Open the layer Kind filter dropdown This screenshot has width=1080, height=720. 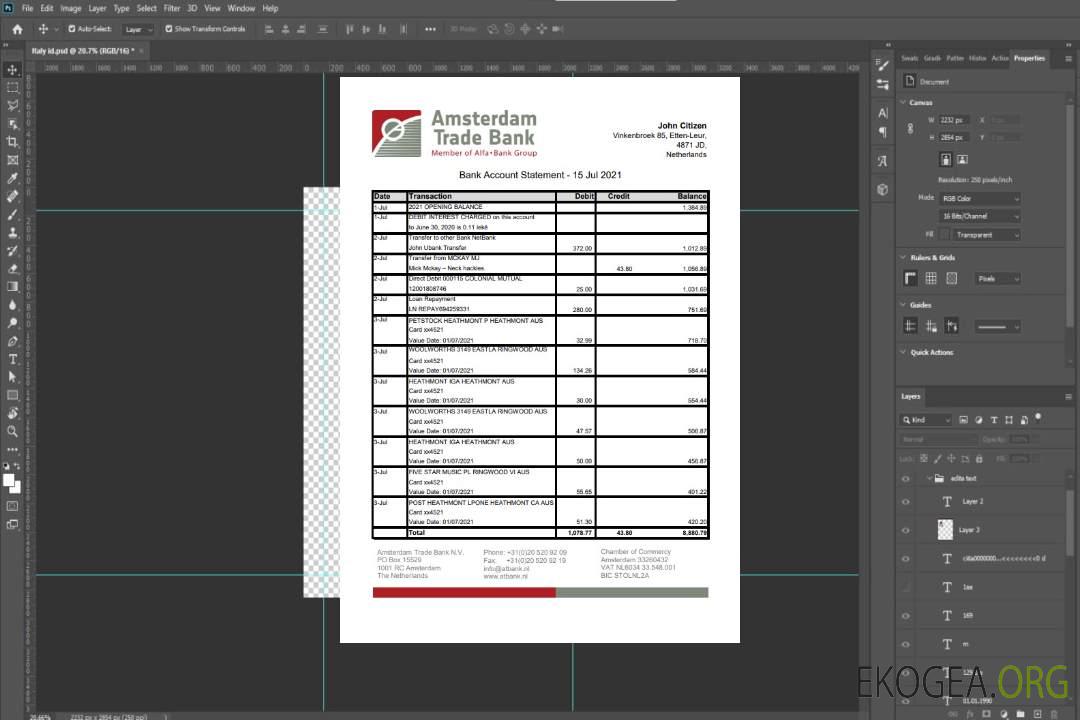point(926,420)
